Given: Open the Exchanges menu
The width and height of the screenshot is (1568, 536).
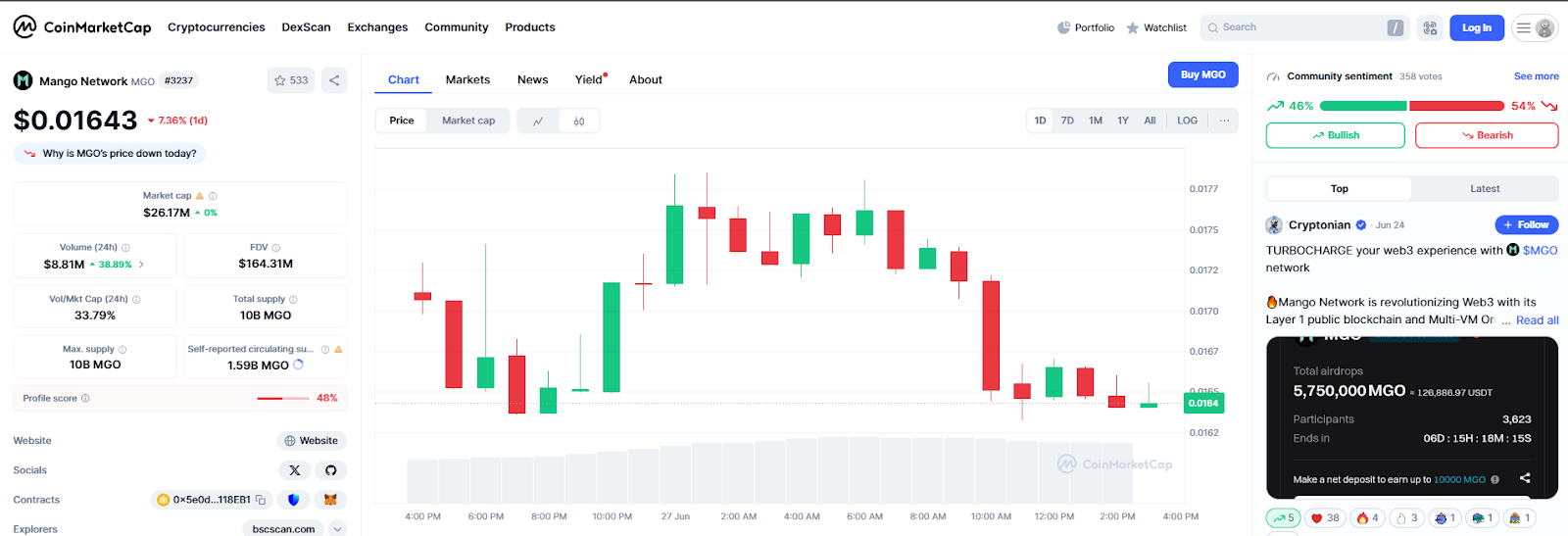Looking at the screenshot, I should tap(377, 27).
